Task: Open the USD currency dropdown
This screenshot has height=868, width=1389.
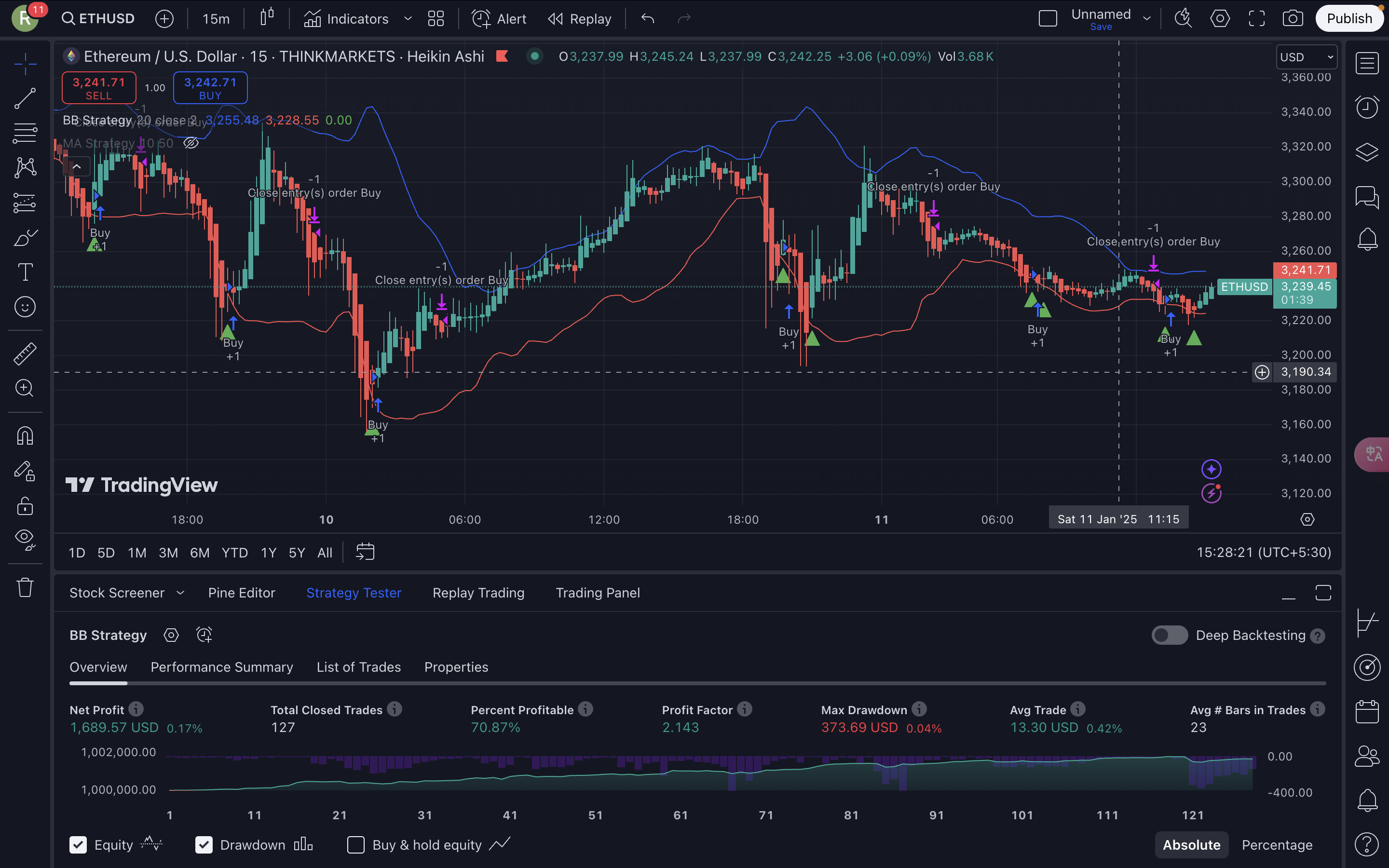Action: (1307, 57)
